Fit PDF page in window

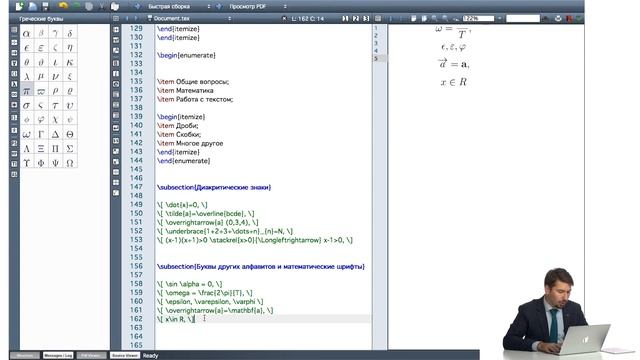click(424, 18)
